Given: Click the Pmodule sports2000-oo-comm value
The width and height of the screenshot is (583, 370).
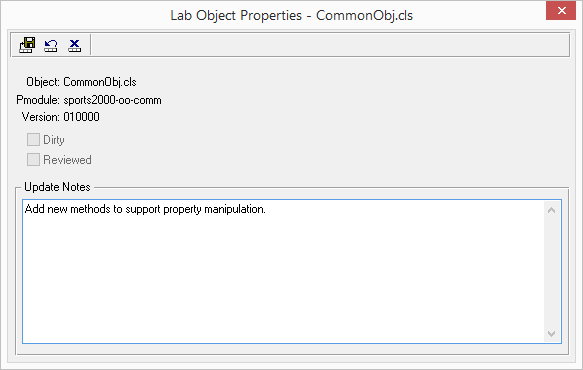Looking at the screenshot, I should [x=112, y=100].
